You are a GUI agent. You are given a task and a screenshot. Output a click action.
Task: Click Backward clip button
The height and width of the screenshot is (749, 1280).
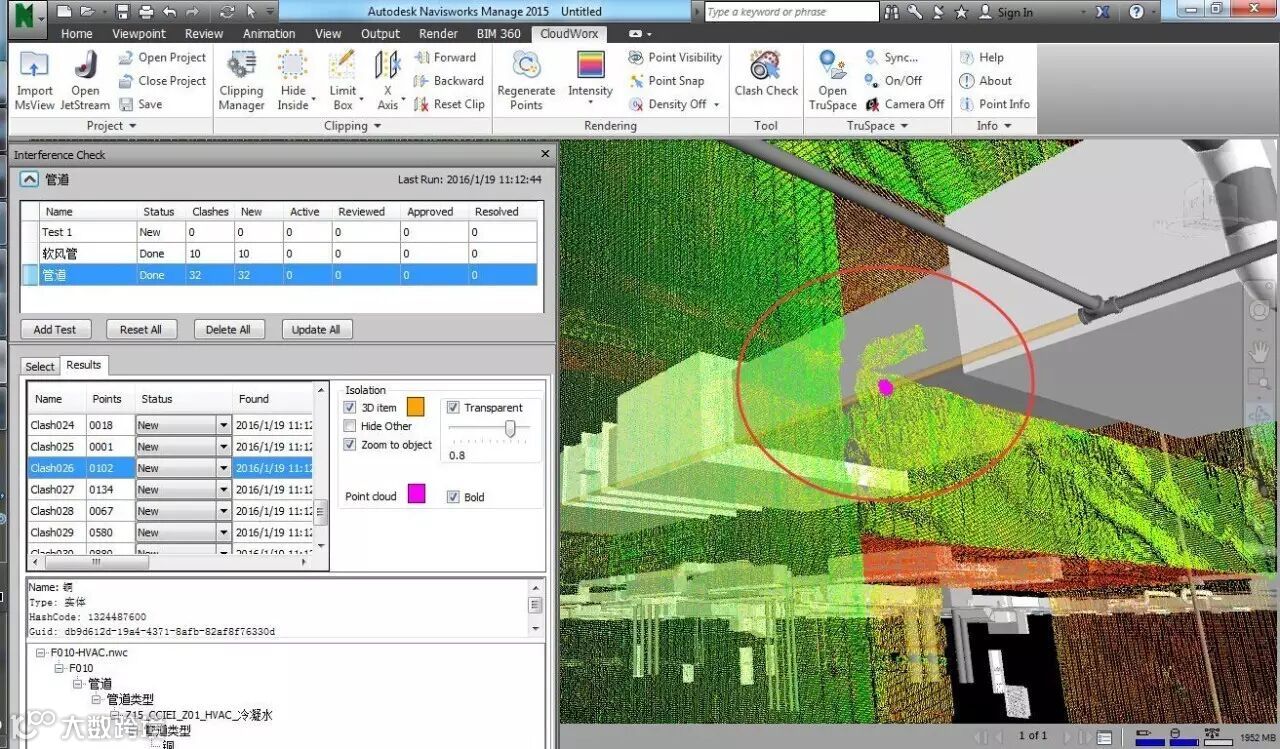(x=449, y=81)
